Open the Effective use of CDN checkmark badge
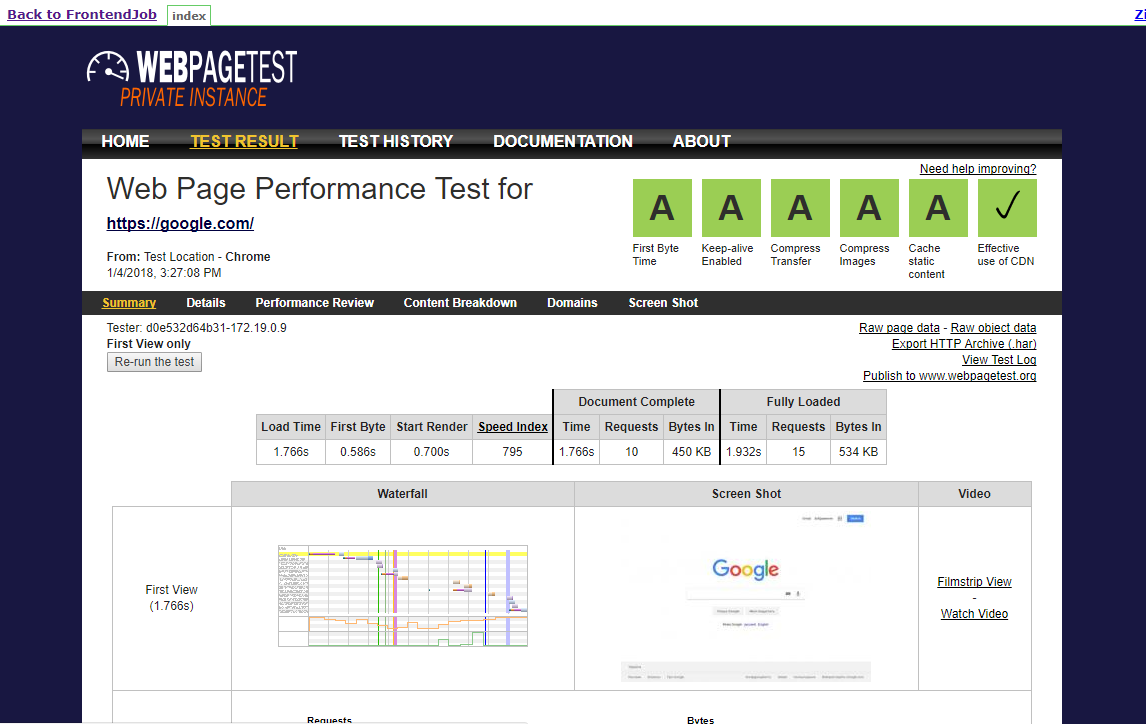Image resolution: width=1146 pixels, height=724 pixels. [x=1007, y=208]
